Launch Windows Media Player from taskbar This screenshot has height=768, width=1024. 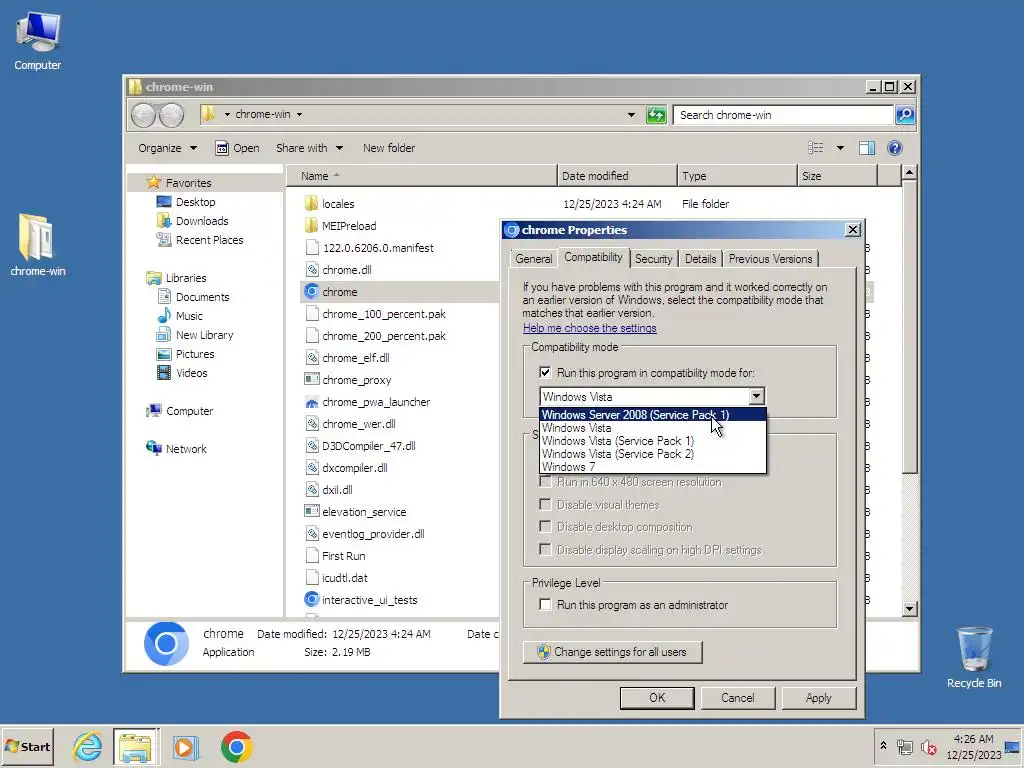click(x=185, y=746)
